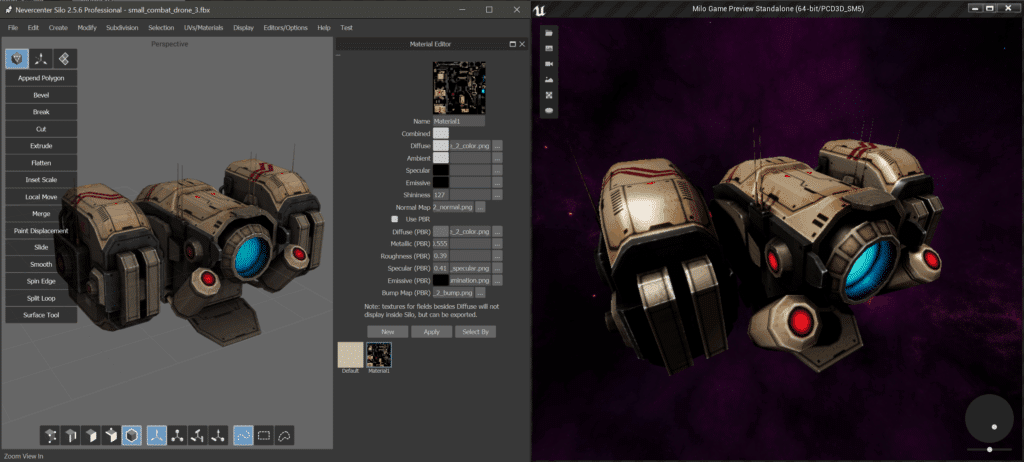Screen dimensions: 1024x462
Task: Switch to object selection mode icon
Action: point(133,435)
